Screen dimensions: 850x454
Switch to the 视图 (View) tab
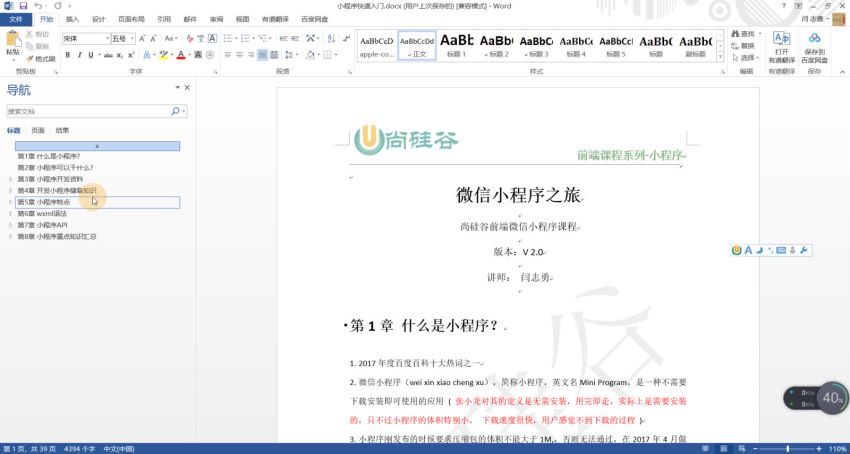pos(242,19)
